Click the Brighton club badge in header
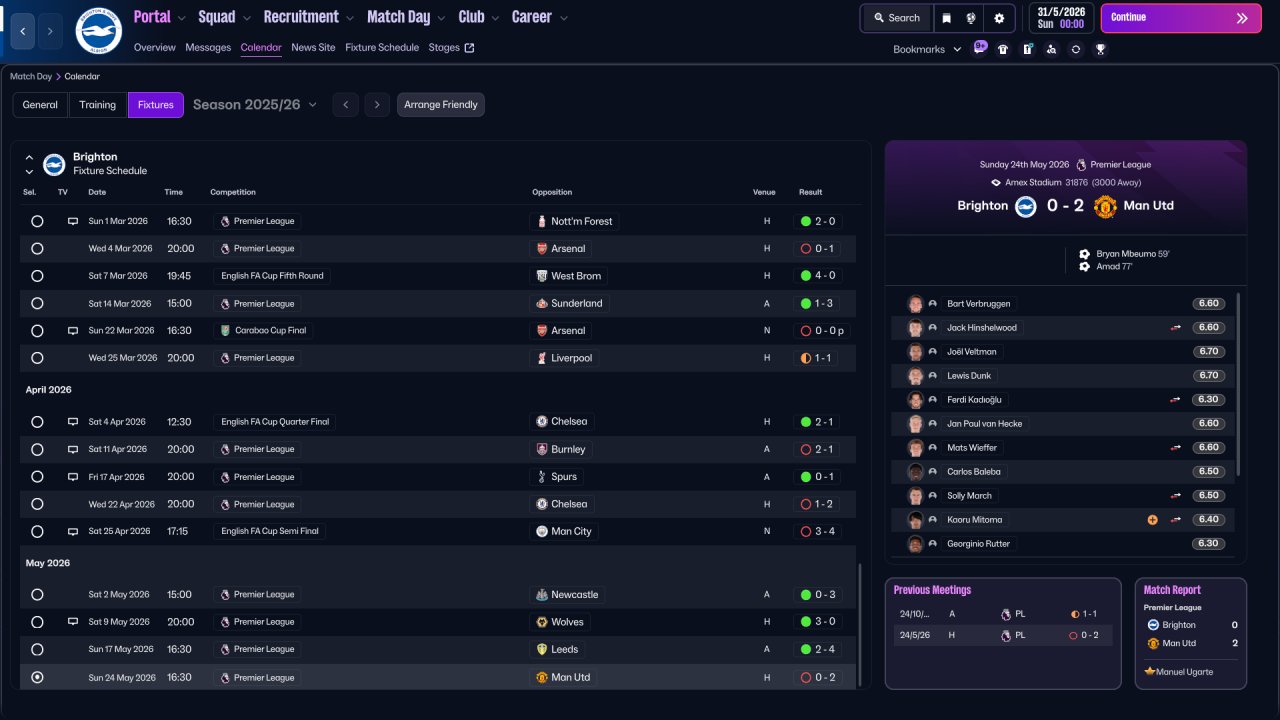This screenshot has width=1280, height=720. 99,31
